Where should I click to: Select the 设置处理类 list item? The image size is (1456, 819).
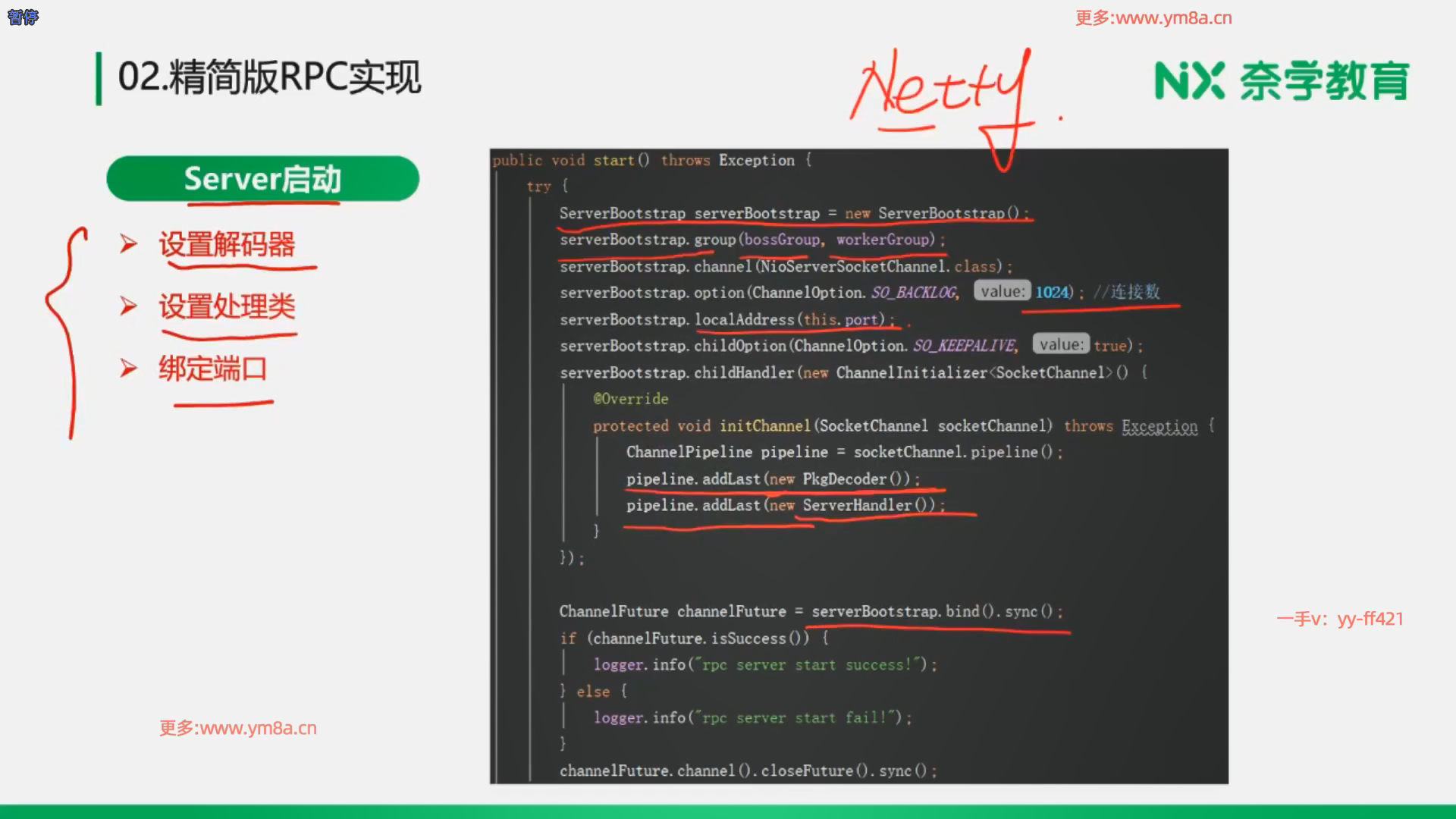[x=227, y=306]
